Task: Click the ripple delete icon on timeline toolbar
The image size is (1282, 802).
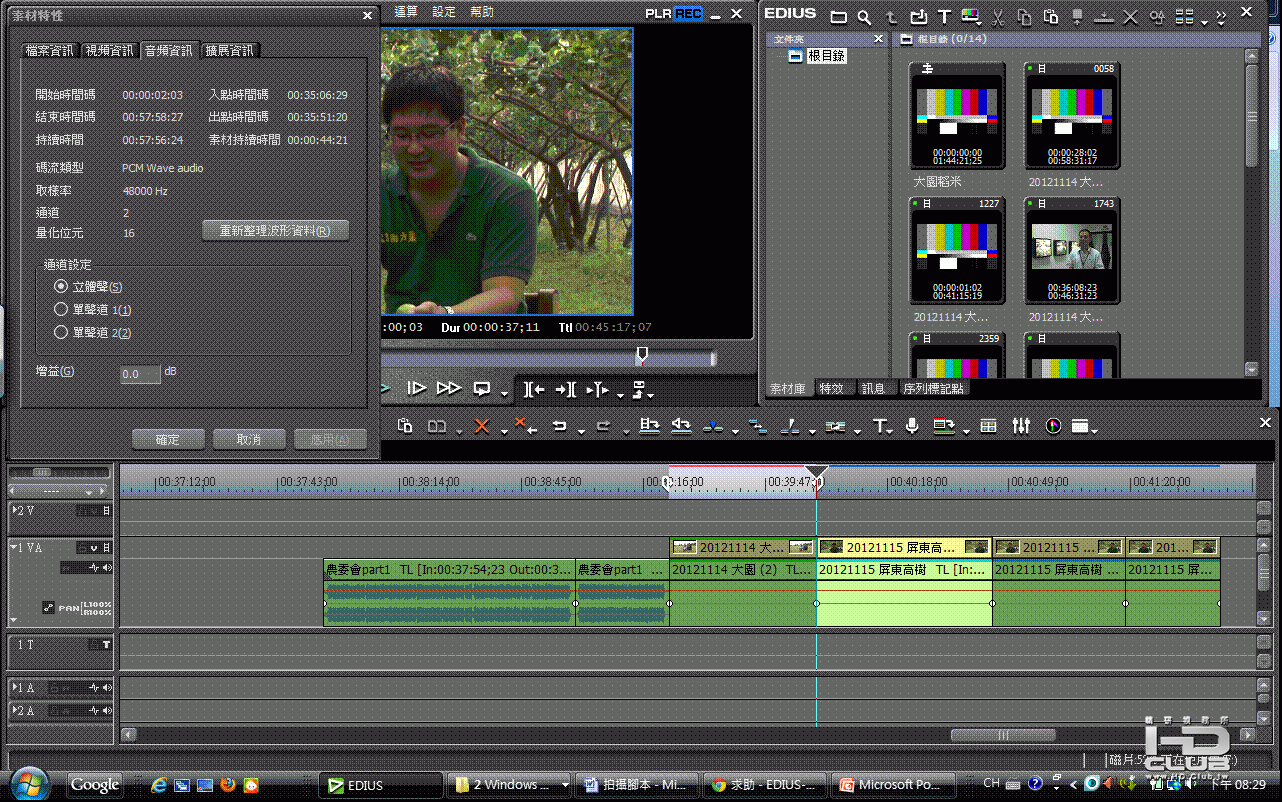Action: tap(524, 426)
